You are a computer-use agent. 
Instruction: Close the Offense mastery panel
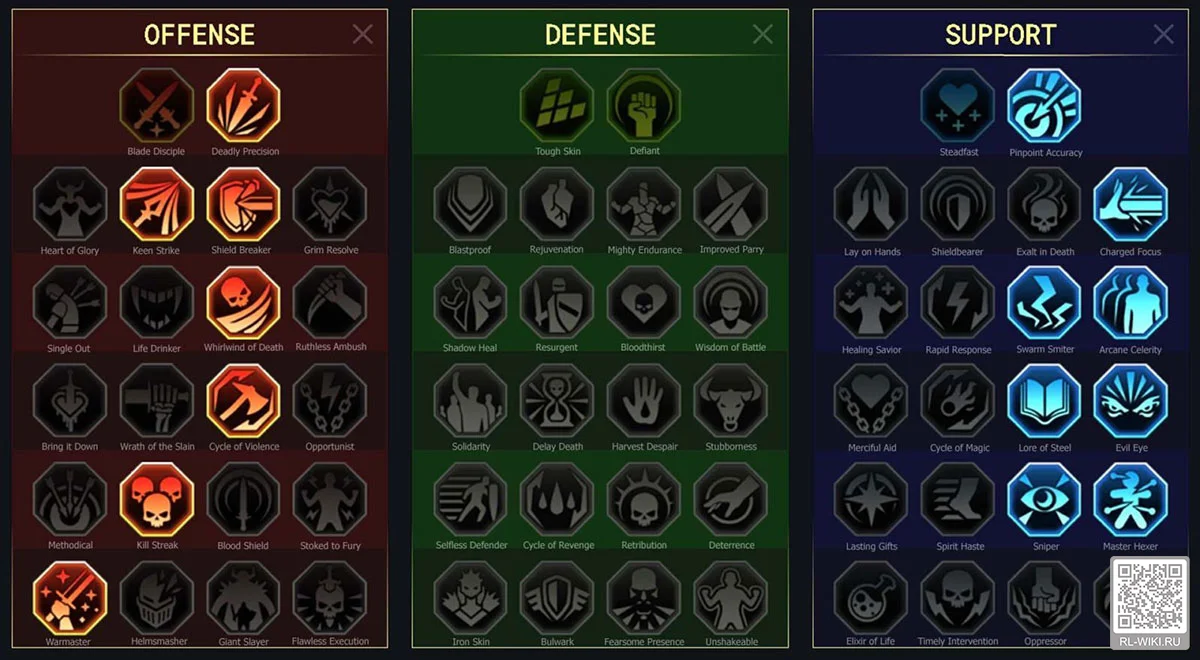click(x=363, y=34)
